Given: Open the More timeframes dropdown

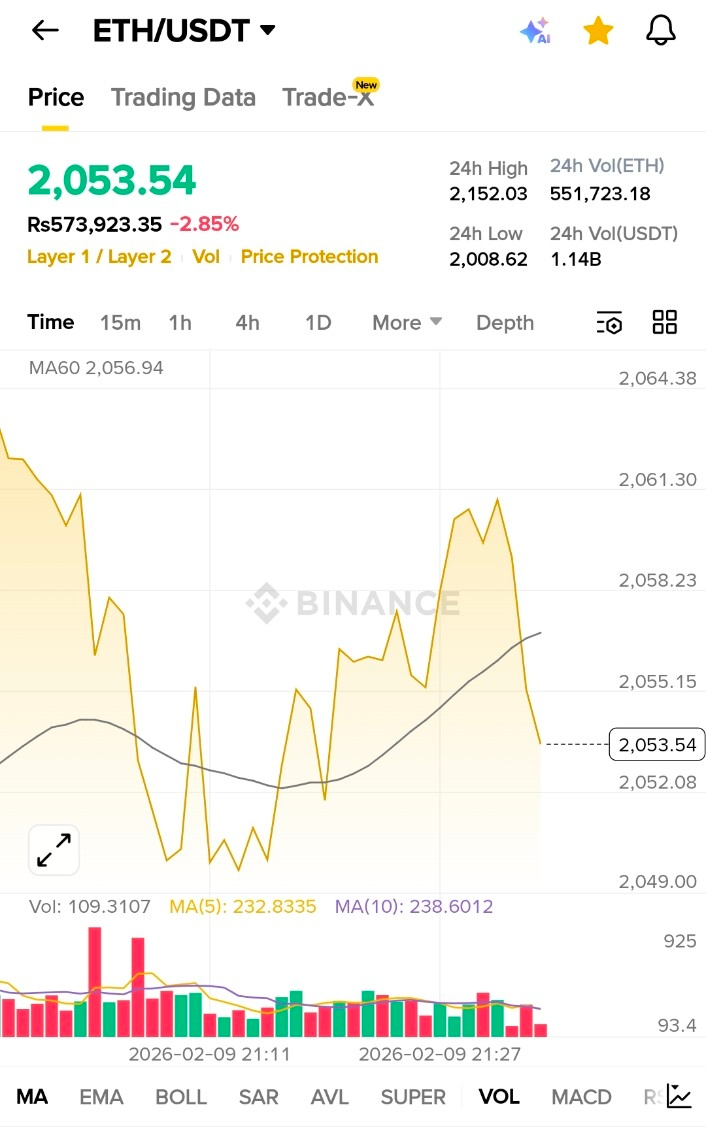Looking at the screenshot, I should [x=406, y=323].
